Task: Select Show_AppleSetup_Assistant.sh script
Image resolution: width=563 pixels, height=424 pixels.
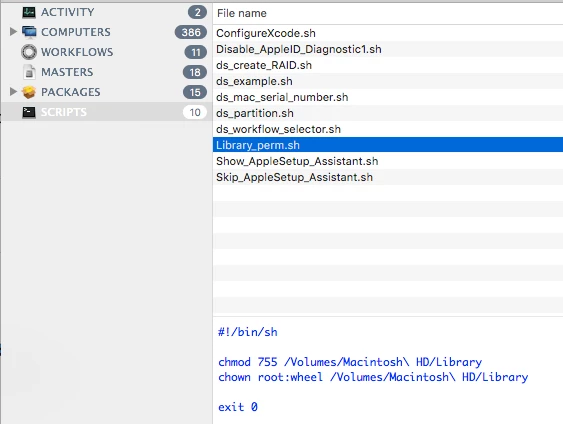Action: pos(388,161)
